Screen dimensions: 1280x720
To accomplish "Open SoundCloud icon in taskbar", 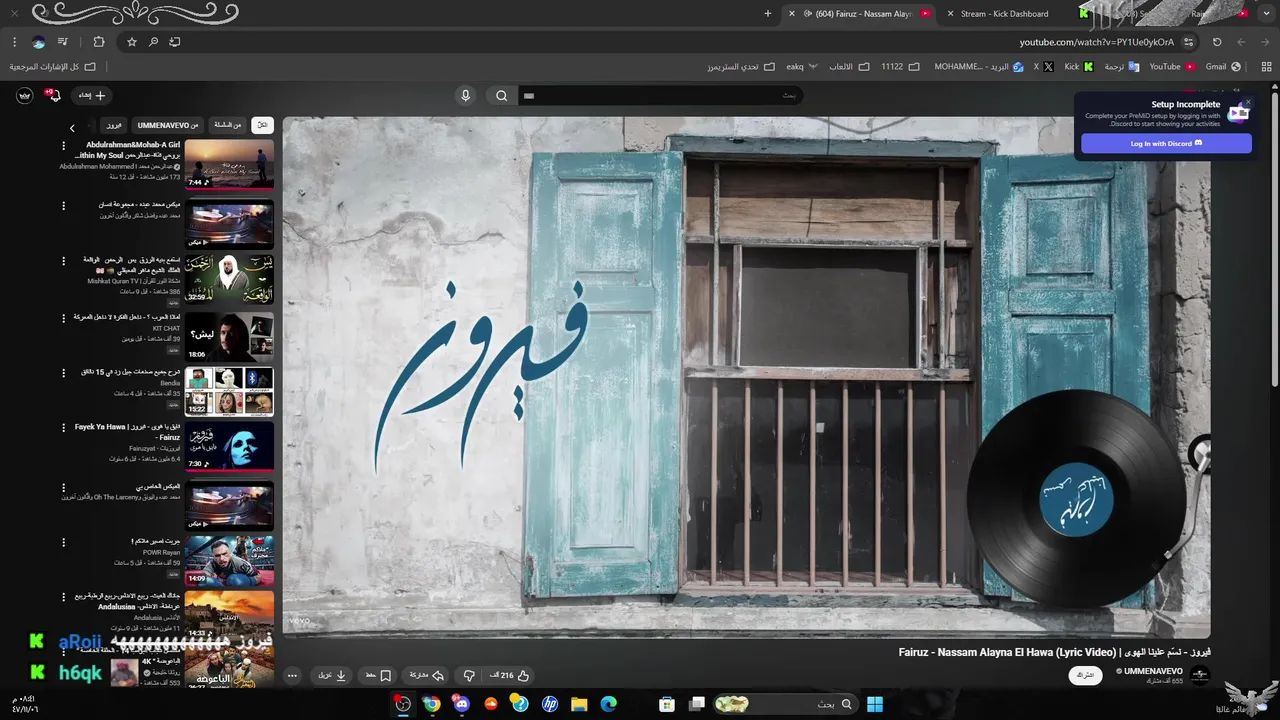I will [x=491, y=704].
